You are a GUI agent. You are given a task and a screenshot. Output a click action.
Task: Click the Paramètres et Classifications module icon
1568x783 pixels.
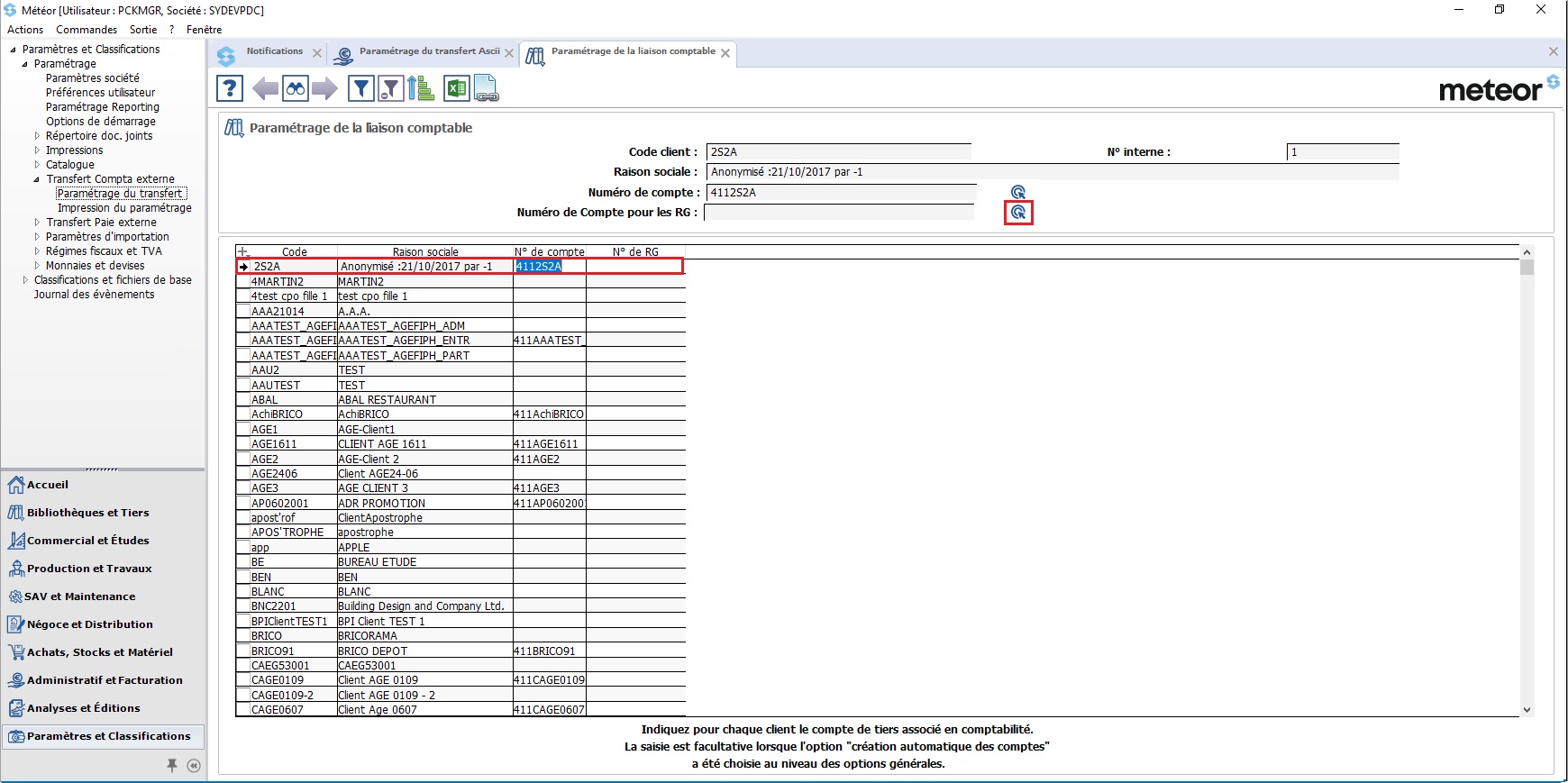[x=15, y=736]
